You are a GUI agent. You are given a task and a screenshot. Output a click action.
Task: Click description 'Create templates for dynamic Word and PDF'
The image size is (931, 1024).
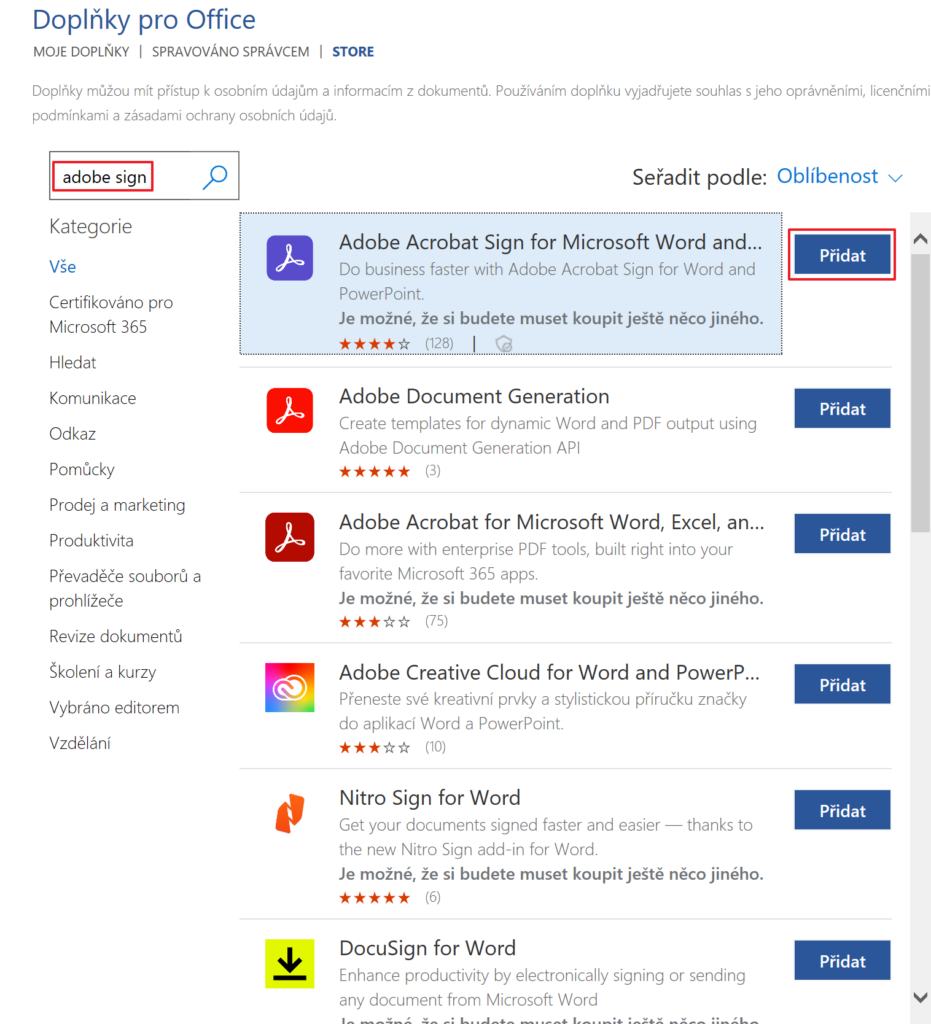point(548,436)
